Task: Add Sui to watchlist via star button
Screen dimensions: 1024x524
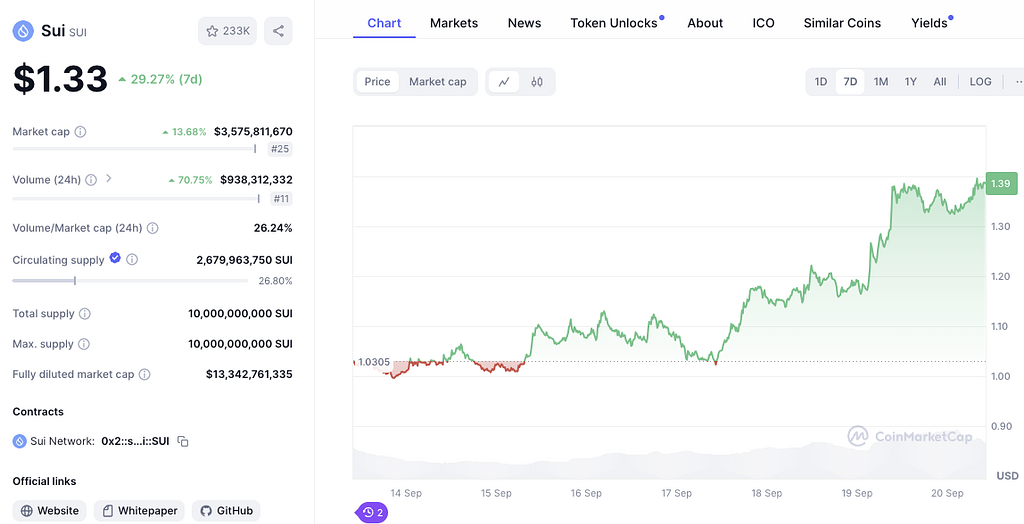Action: (228, 31)
